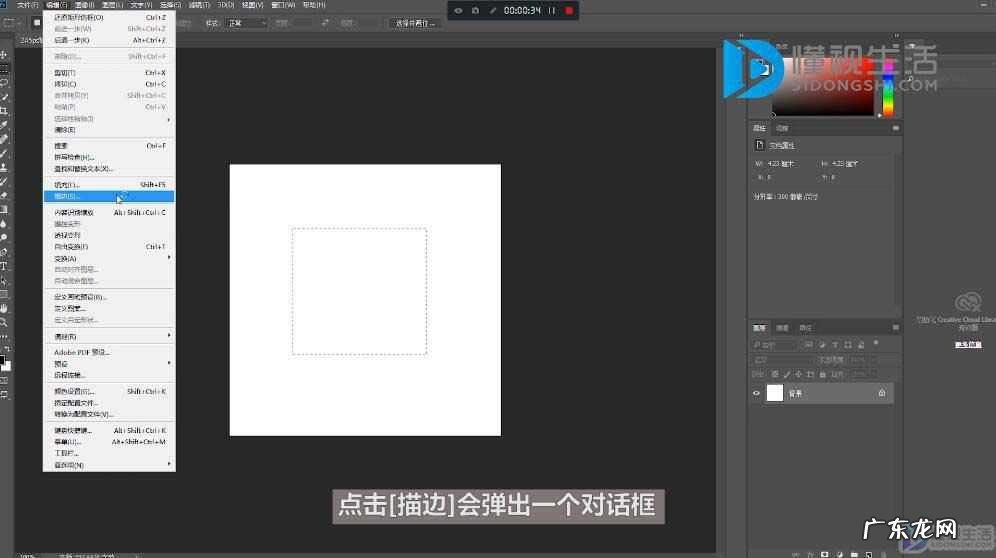Open the Layers panel flyout menu
Screen dimensions: 996x558
(896, 327)
